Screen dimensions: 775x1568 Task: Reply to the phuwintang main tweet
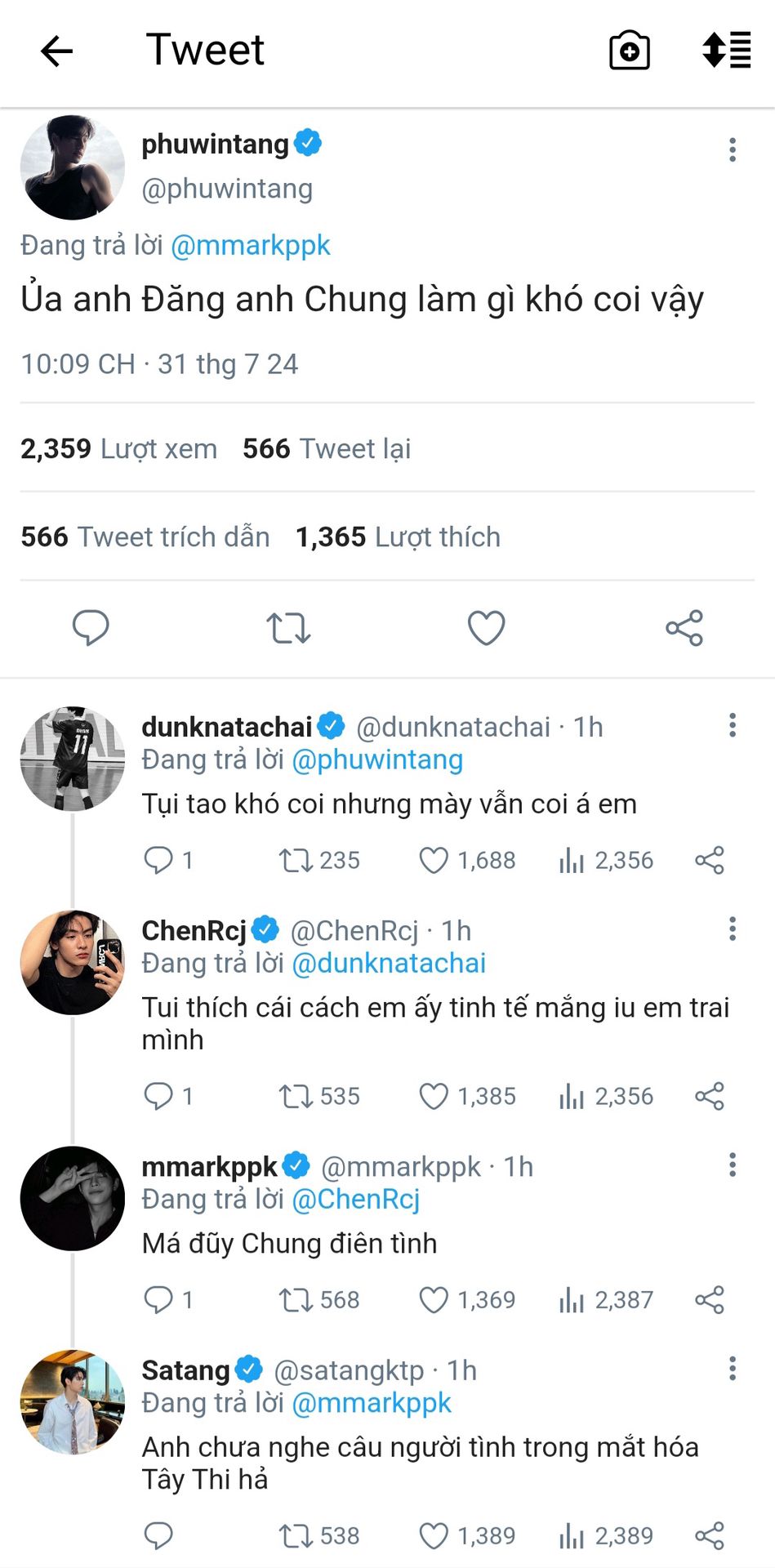point(91,628)
